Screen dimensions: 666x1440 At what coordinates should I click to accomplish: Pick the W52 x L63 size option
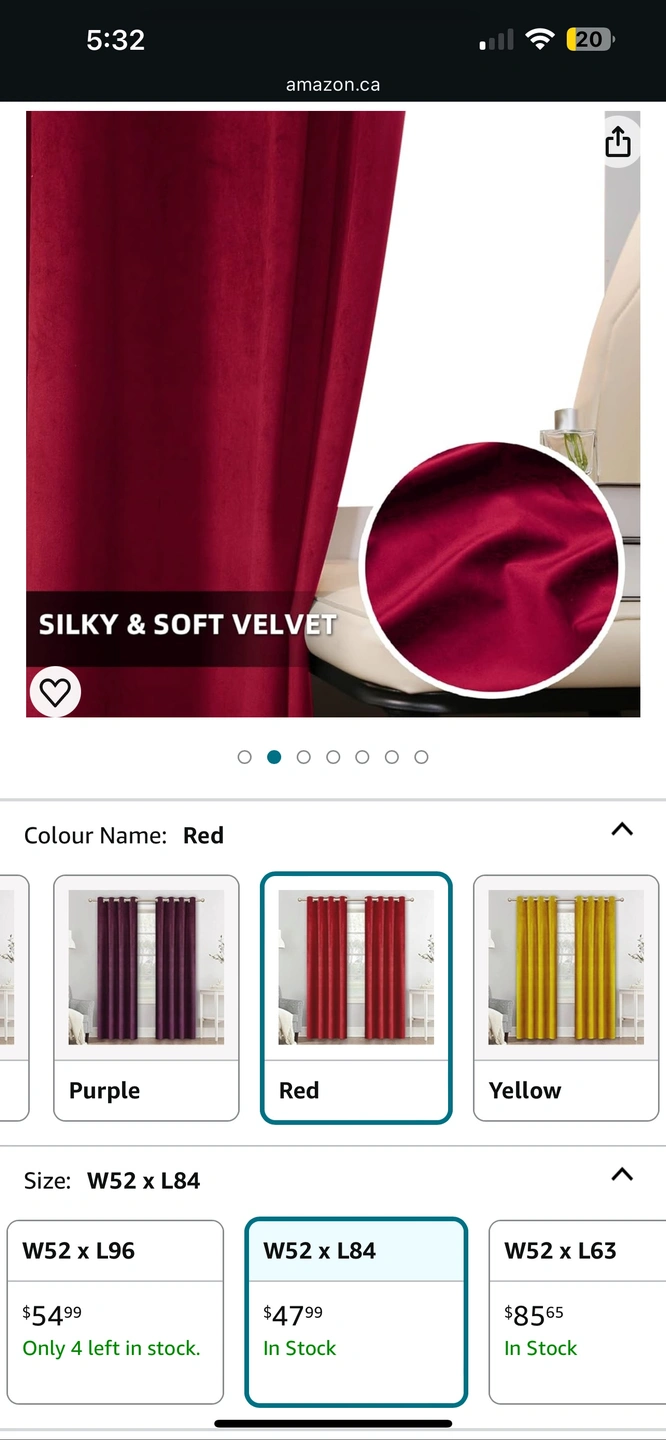577,1312
